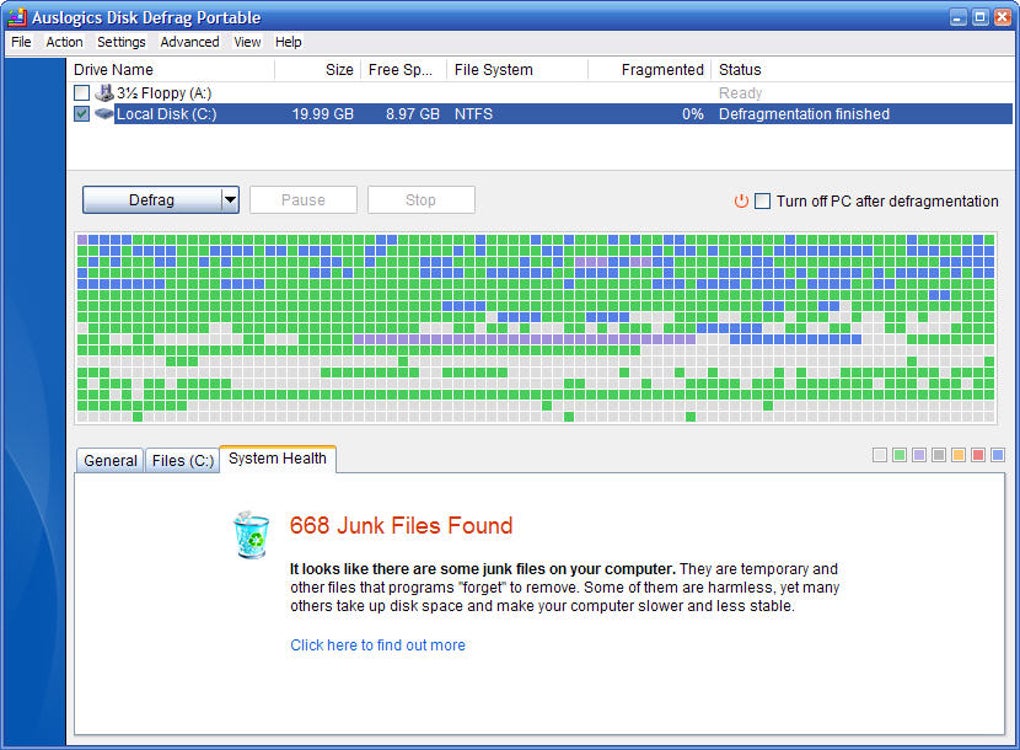Screen dimensions: 1020x750
Task: Click the long purple block row in cluster map
Action: (x=524, y=339)
